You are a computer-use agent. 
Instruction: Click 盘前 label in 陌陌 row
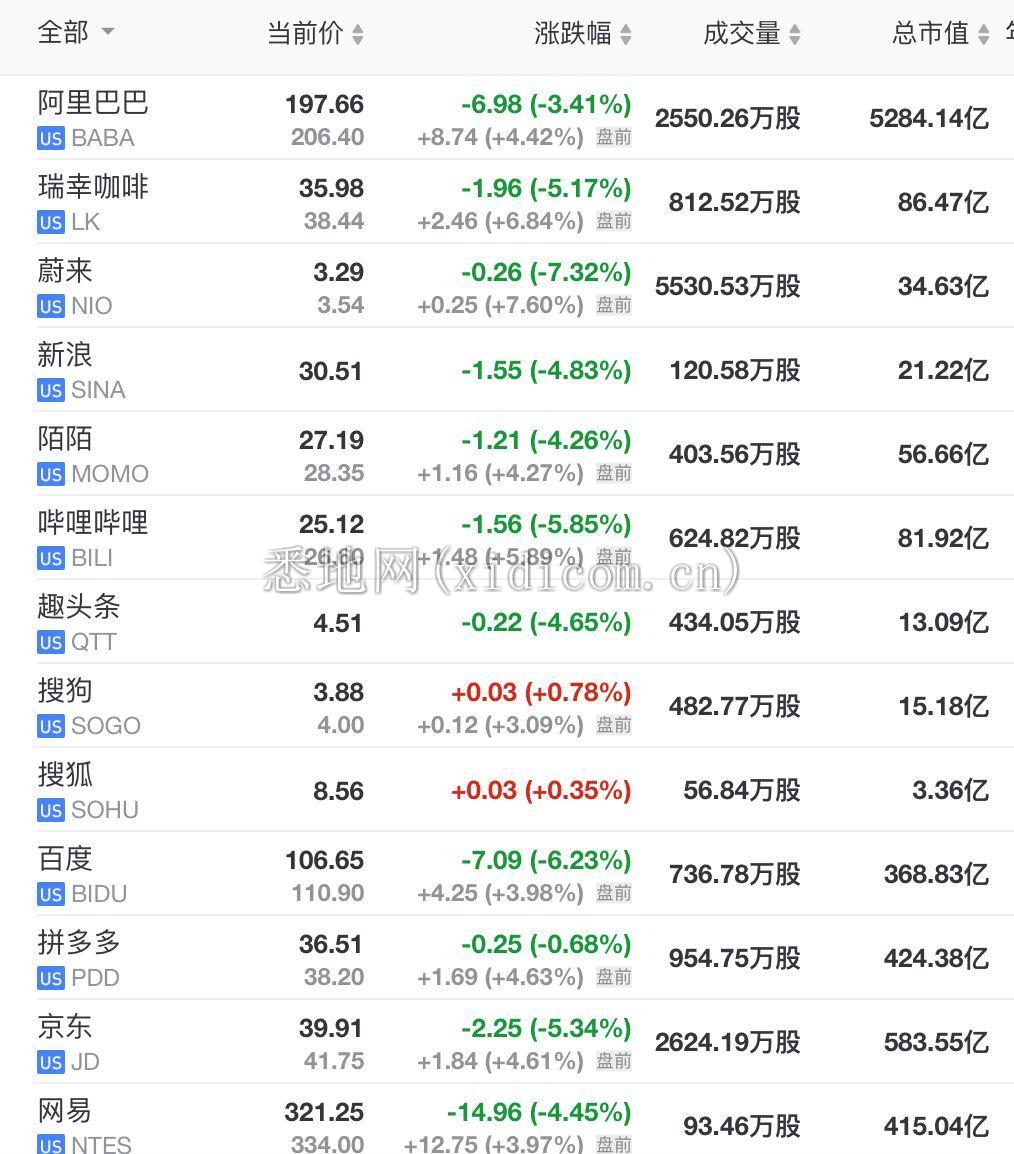(614, 473)
